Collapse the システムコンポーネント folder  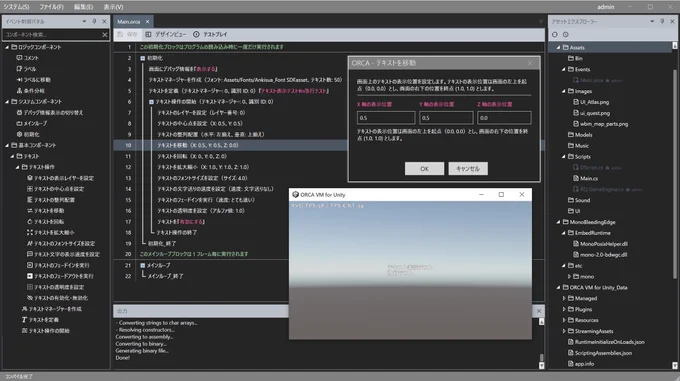[x=7, y=101]
